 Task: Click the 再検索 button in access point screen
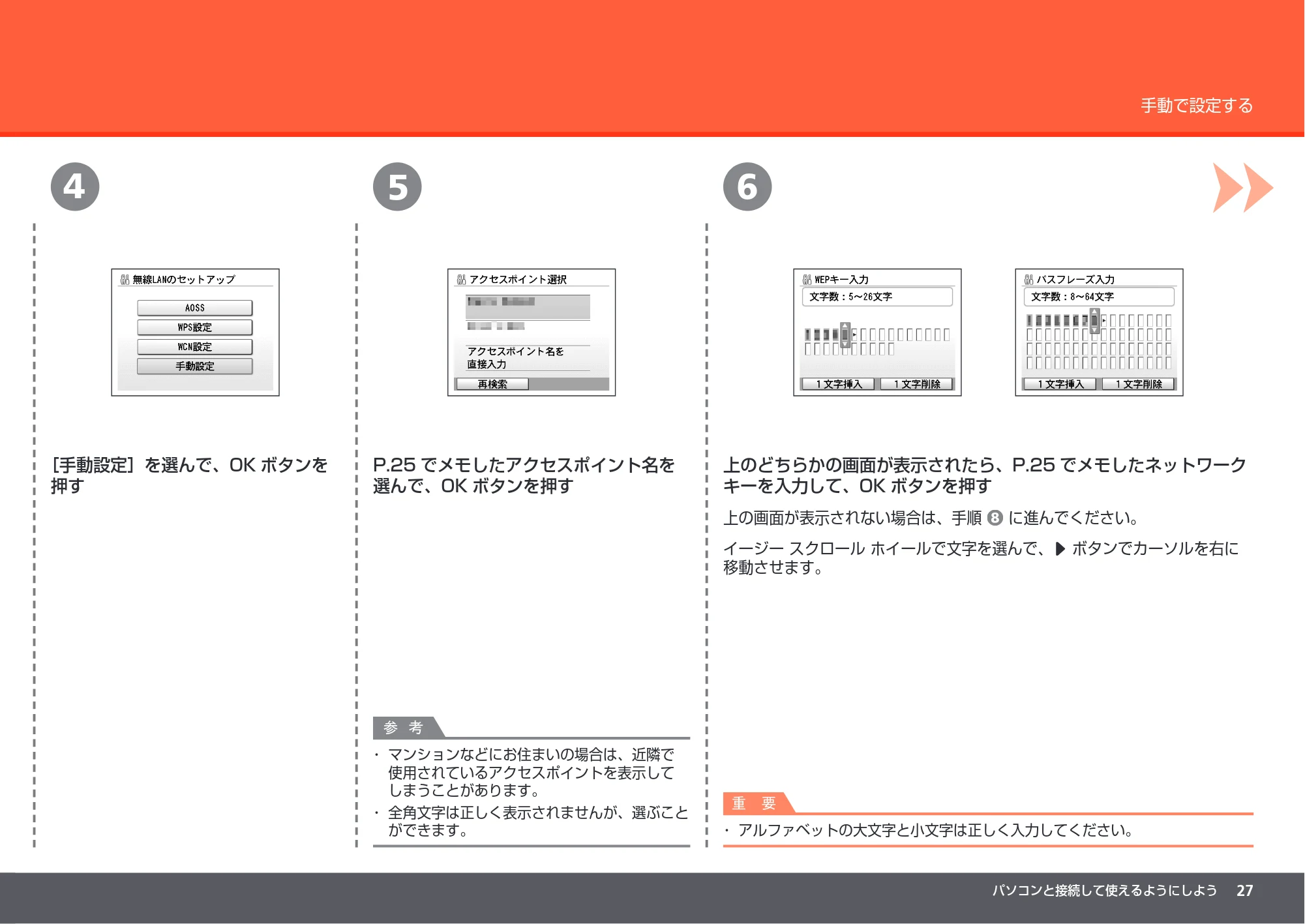point(492,384)
